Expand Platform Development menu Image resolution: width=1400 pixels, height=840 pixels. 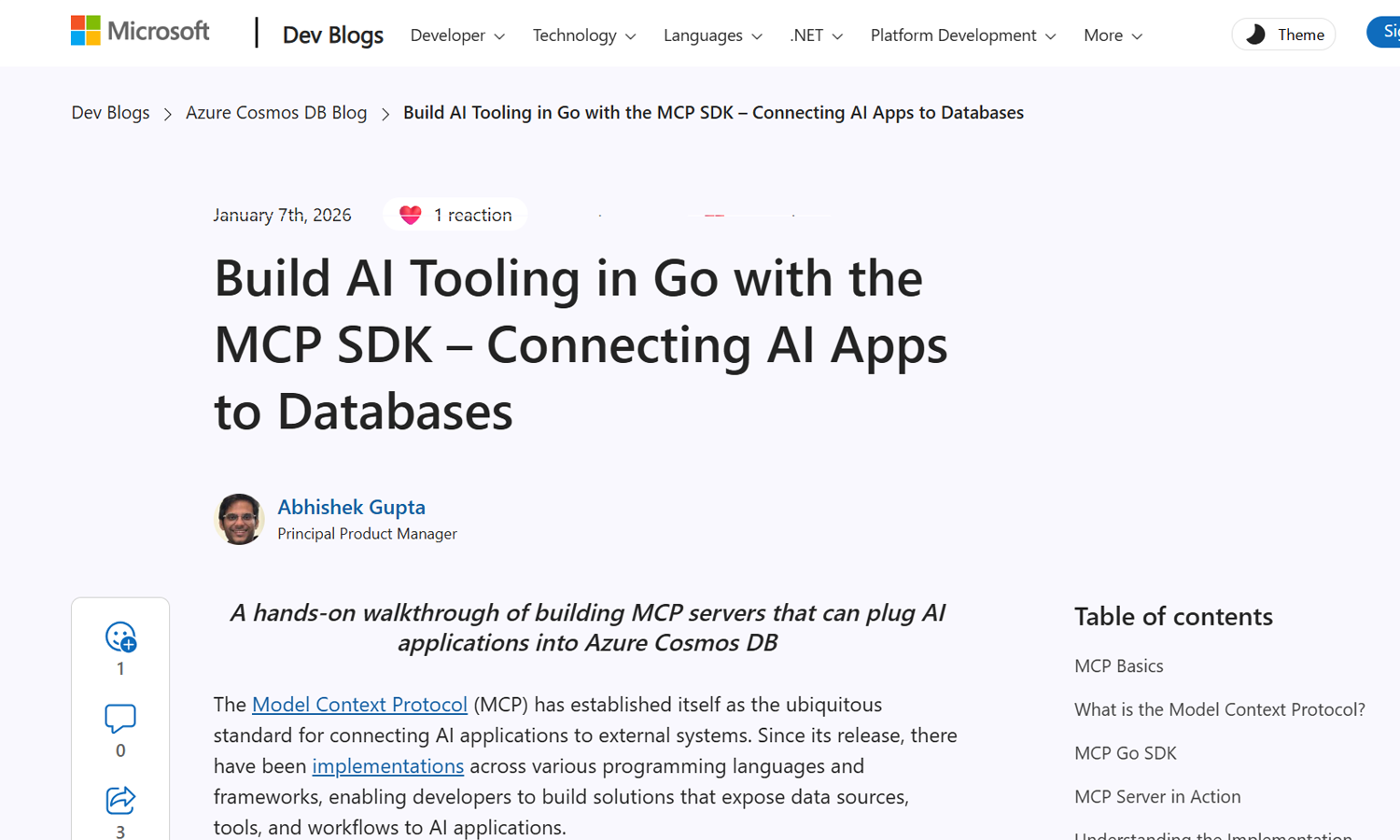click(962, 35)
